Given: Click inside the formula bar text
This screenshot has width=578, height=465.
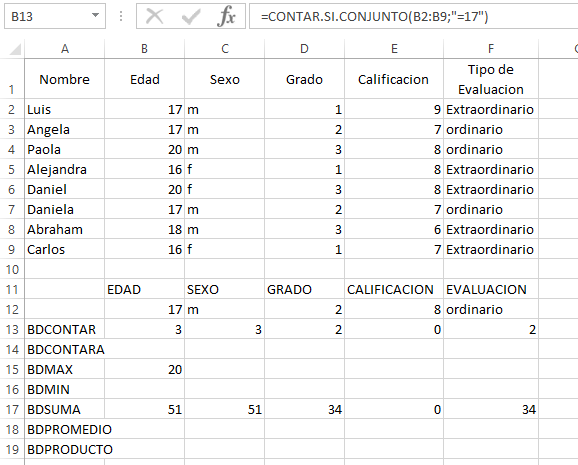Looking at the screenshot, I should [x=414, y=16].
